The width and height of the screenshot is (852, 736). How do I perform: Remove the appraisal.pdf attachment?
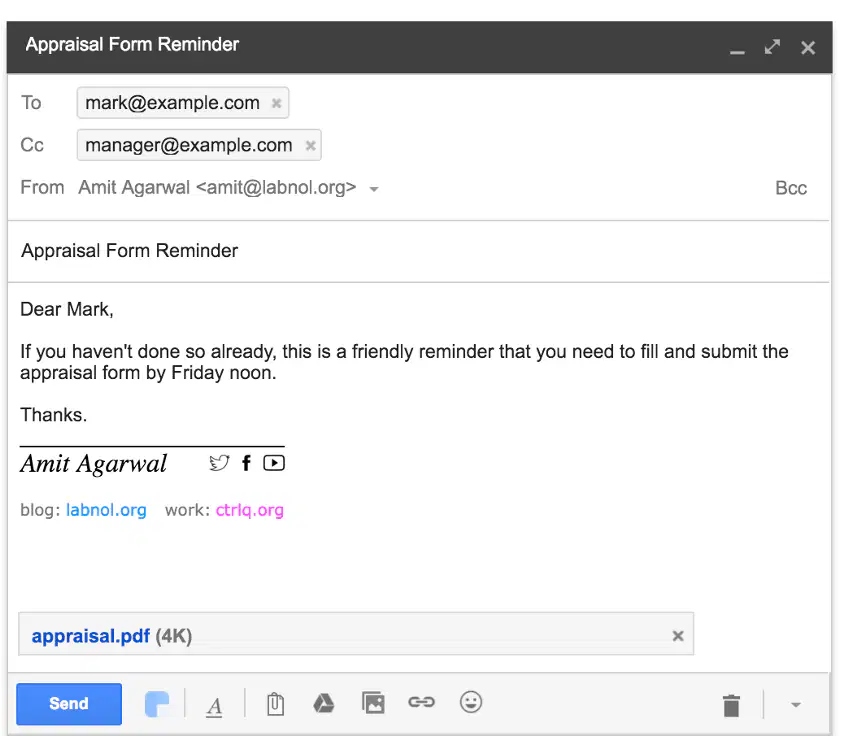pyautogui.click(x=678, y=636)
